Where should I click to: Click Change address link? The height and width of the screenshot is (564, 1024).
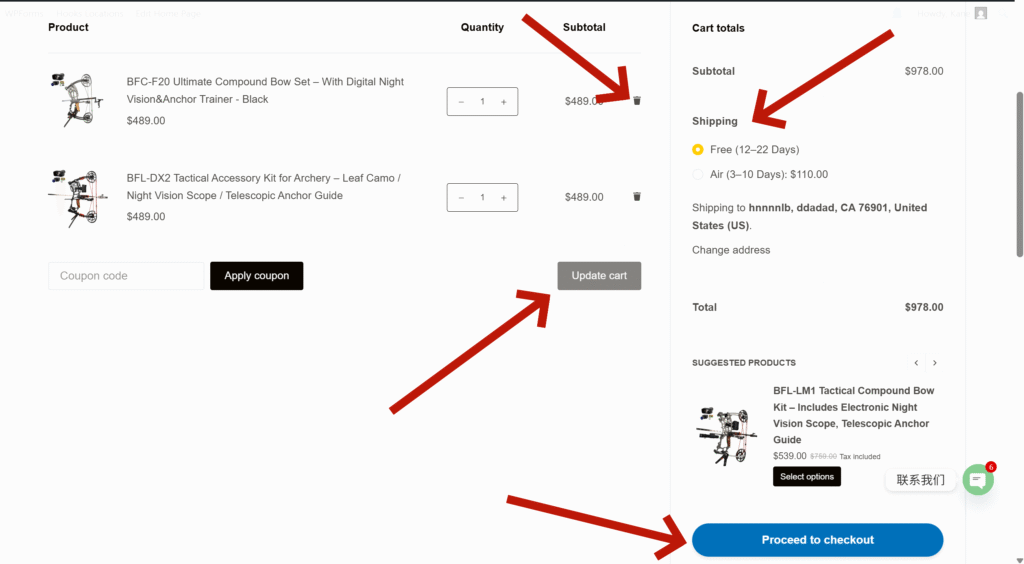click(731, 250)
